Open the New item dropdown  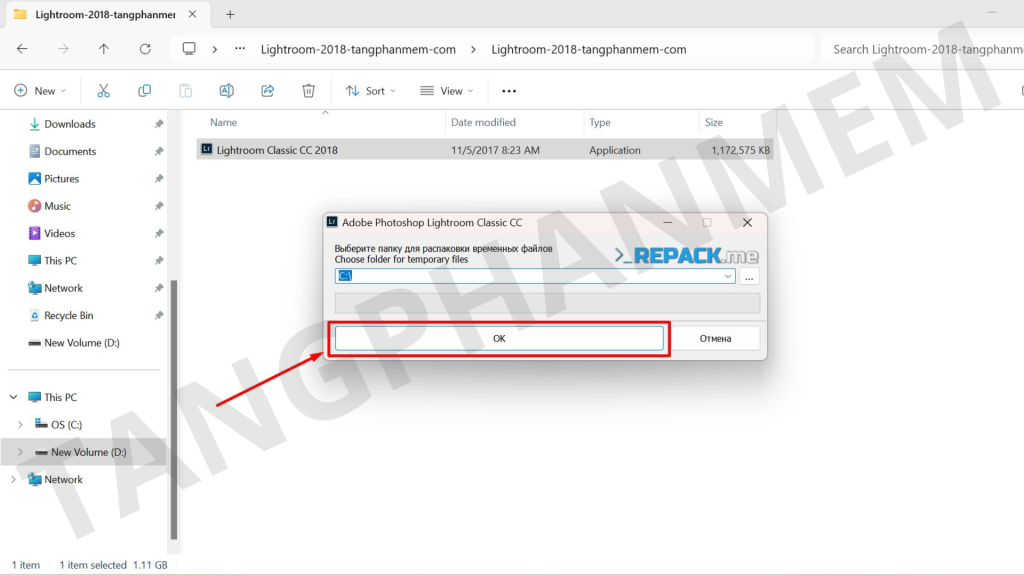coord(40,91)
